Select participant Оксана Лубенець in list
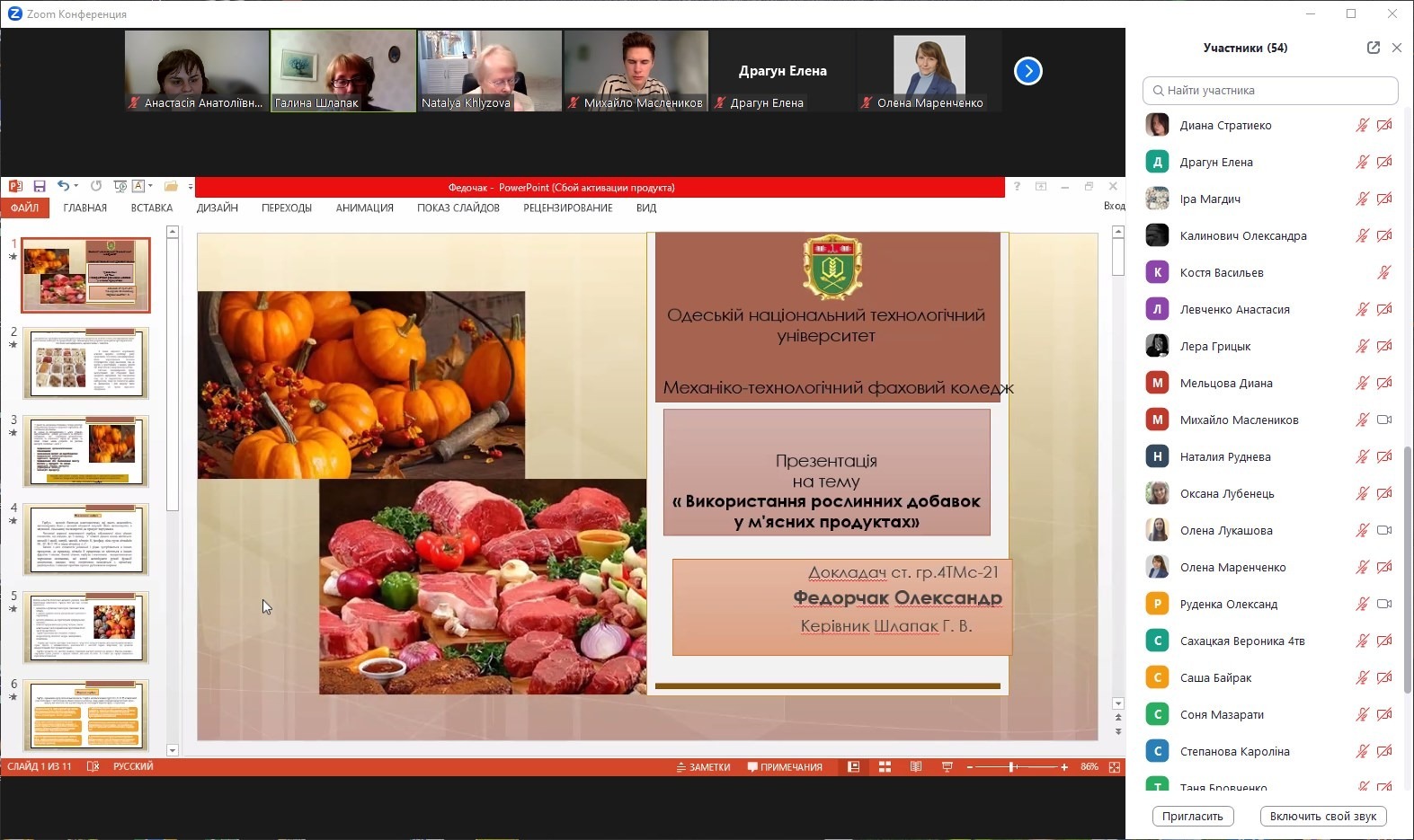The image size is (1414, 840). [x=1269, y=493]
